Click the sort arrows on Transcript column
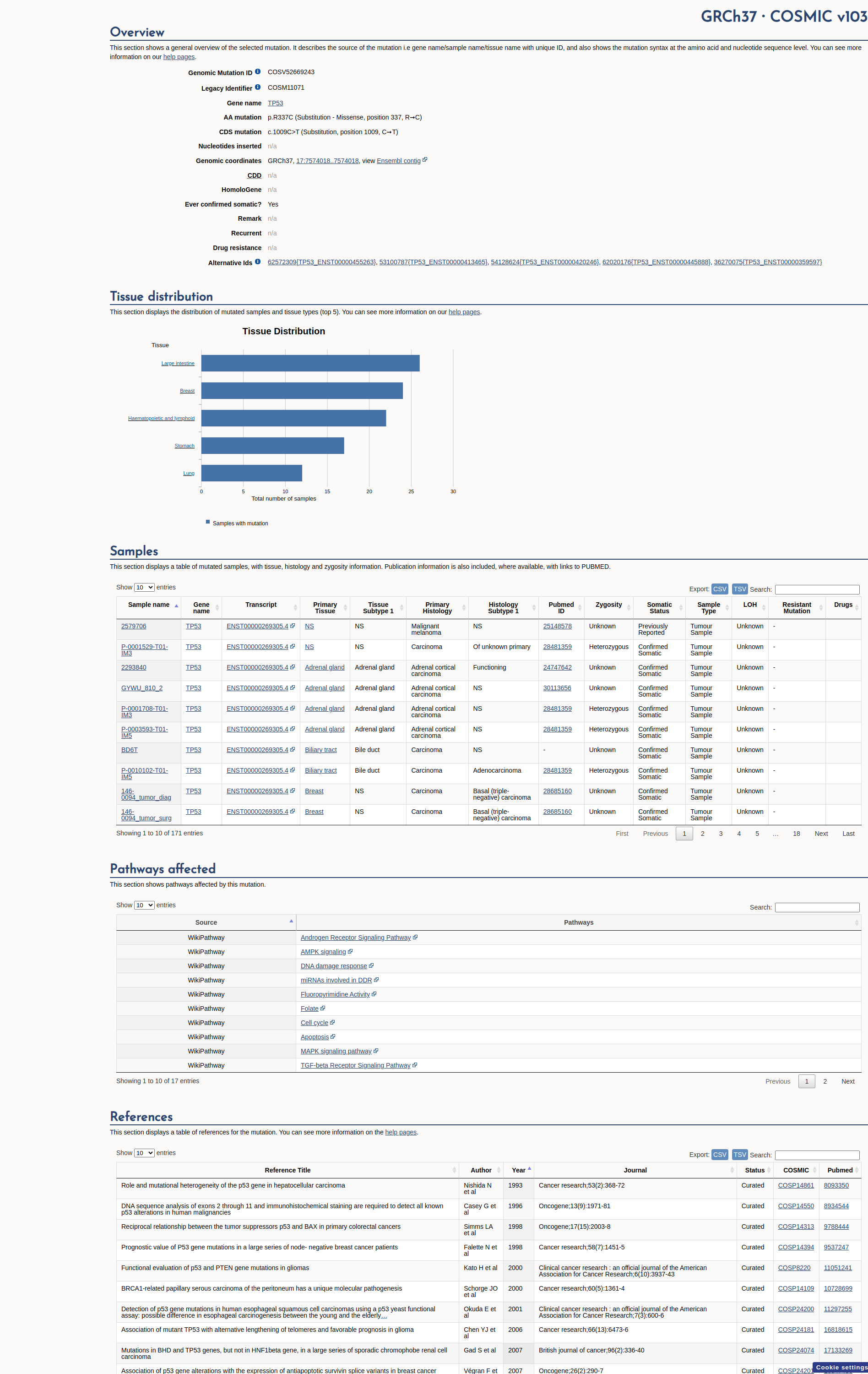Image resolution: width=868 pixels, height=1374 pixels. [295, 608]
